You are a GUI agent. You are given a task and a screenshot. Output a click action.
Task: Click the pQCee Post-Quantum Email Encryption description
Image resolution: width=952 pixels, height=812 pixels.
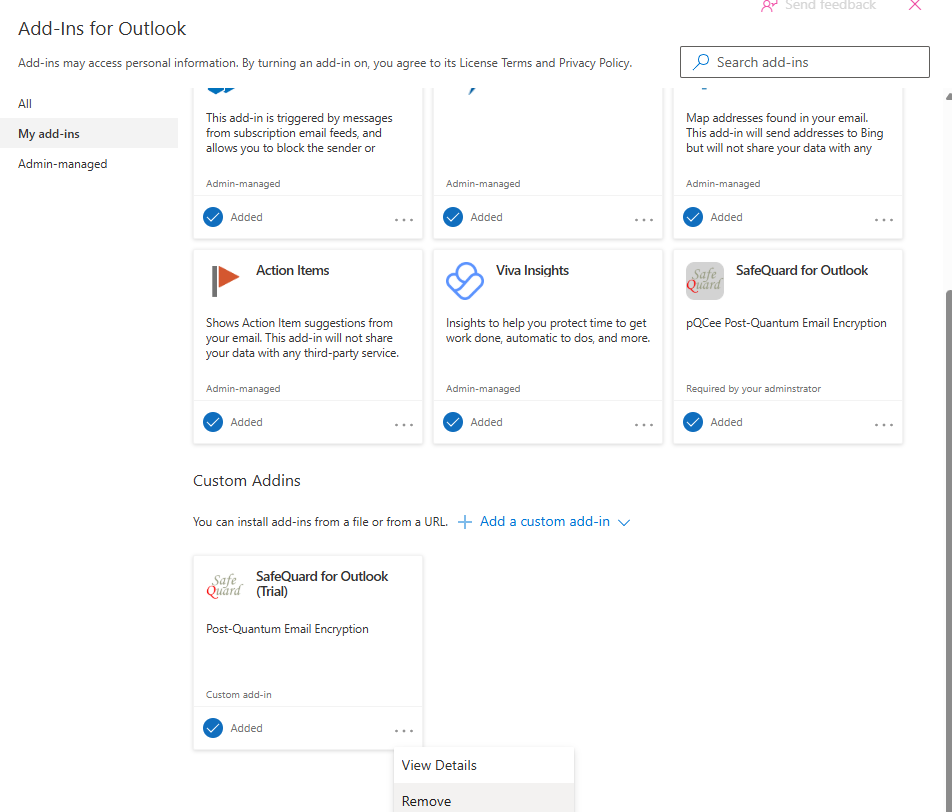786,323
